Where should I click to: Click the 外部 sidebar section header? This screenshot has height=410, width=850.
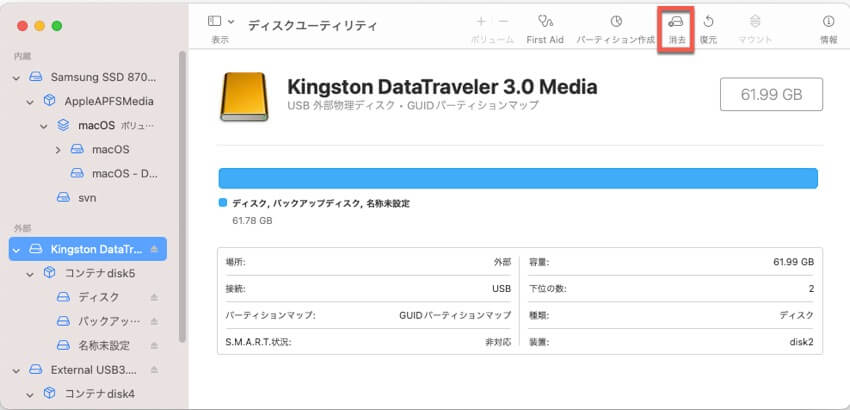pos(23,228)
